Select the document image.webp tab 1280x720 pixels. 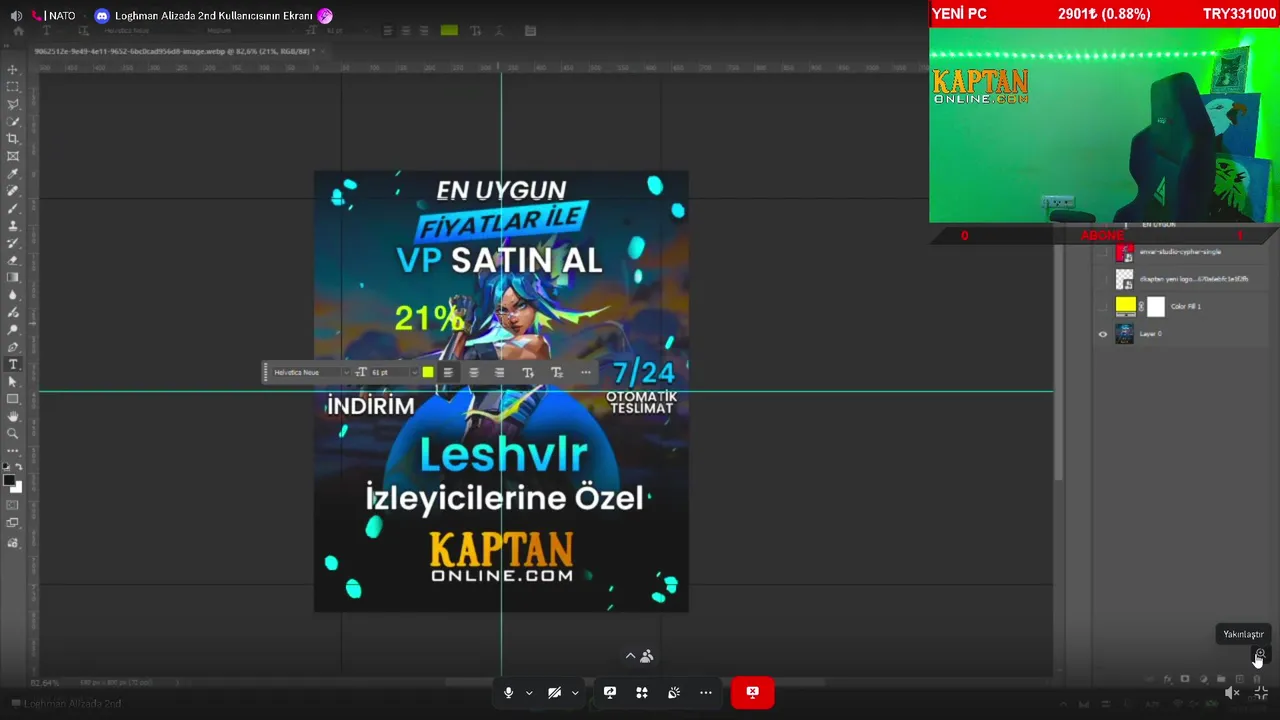pos(174,51)
